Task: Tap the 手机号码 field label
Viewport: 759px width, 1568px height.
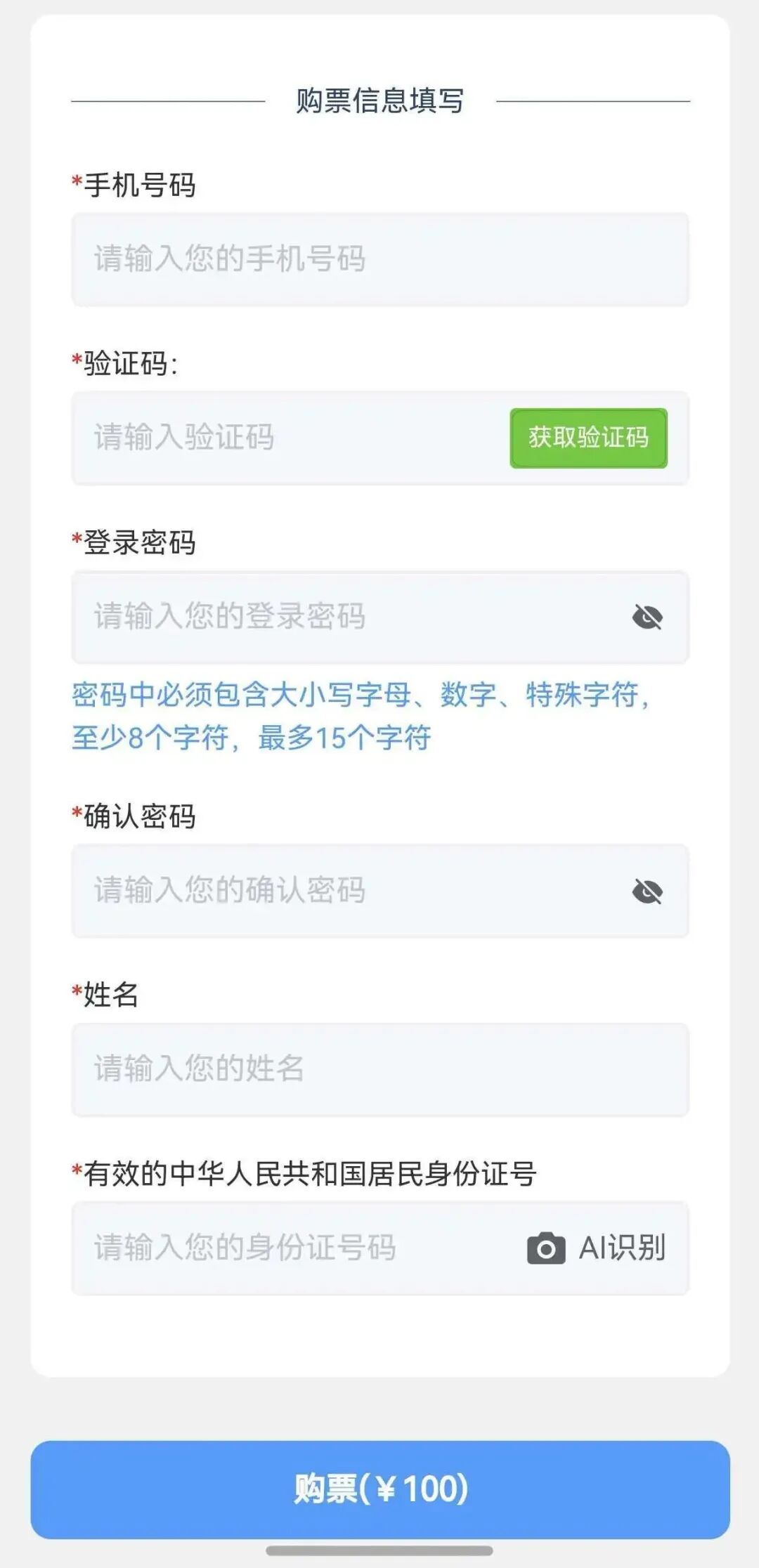Action: (x=139, y=185)
